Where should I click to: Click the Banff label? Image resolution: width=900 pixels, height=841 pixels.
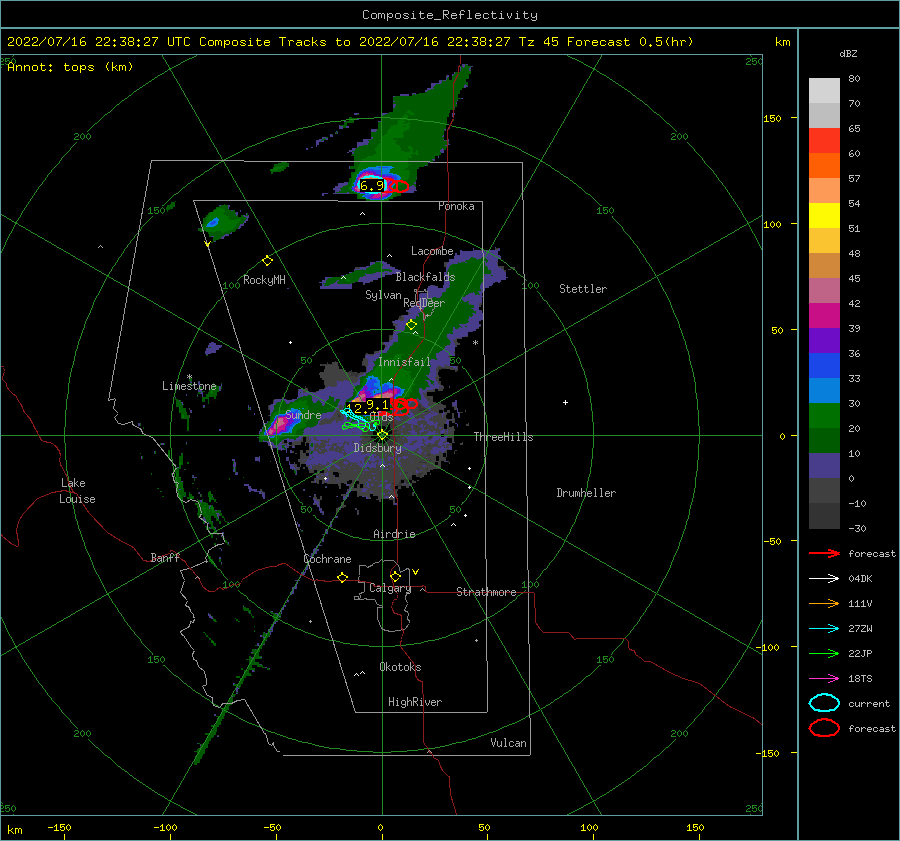[165, 557]
